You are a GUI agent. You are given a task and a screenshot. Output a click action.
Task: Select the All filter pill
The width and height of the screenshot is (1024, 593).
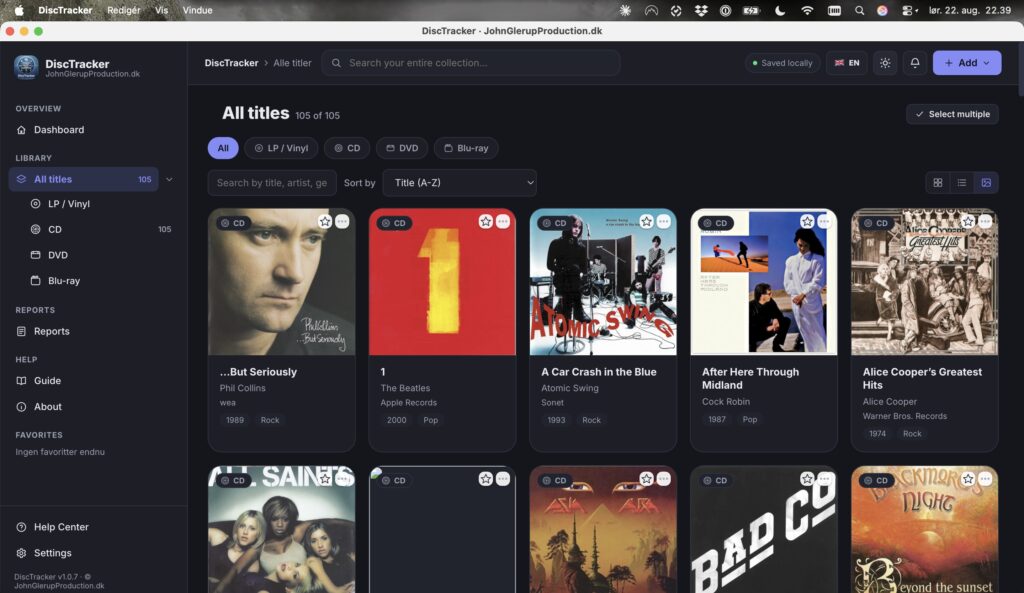[223, 148]
